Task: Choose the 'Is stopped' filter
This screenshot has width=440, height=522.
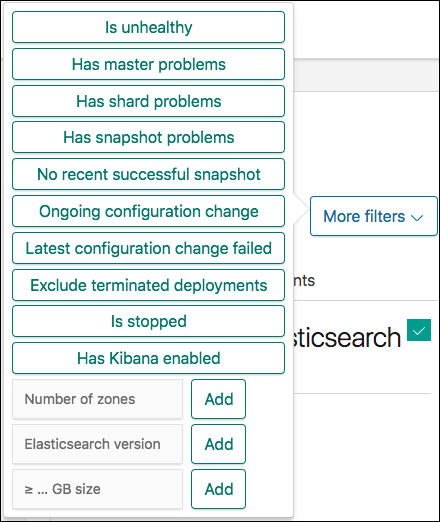Action: click(148, 321)
